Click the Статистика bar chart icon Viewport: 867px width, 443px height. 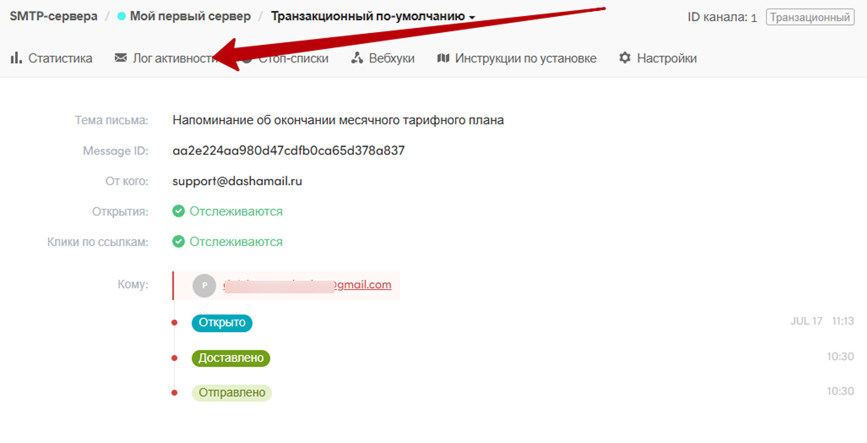pos(16,58)
